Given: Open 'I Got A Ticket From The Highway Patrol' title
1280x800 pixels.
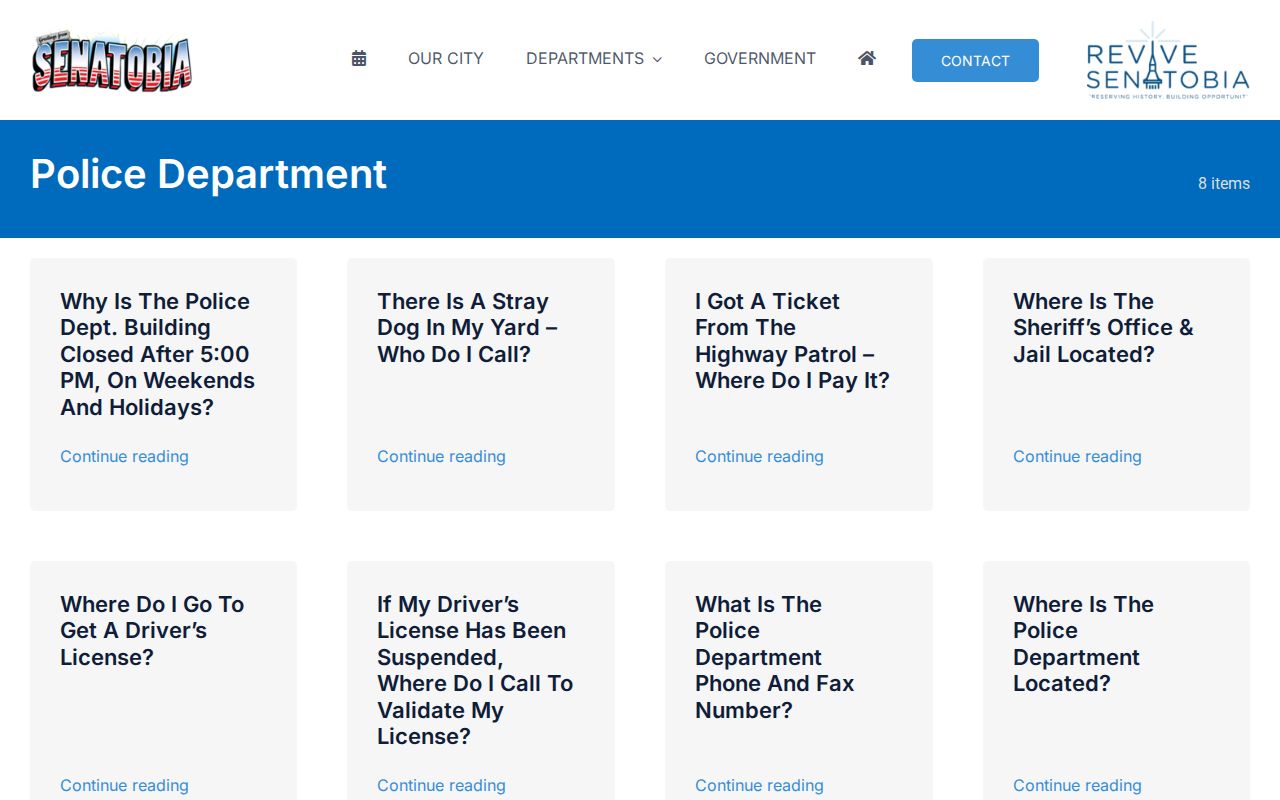Looking at the screenshot, I should coord(792,341).
